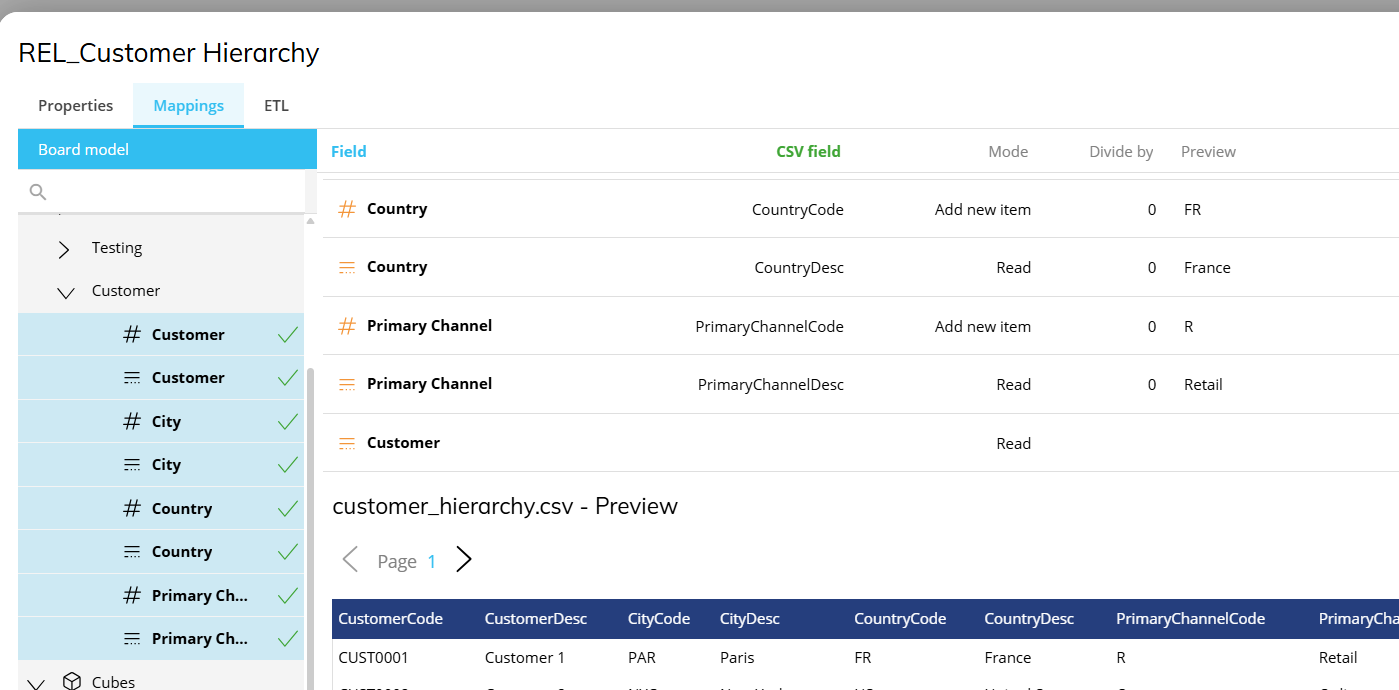
Task: Click hash icon of Country CountryCode row
Action: point(347,209)
